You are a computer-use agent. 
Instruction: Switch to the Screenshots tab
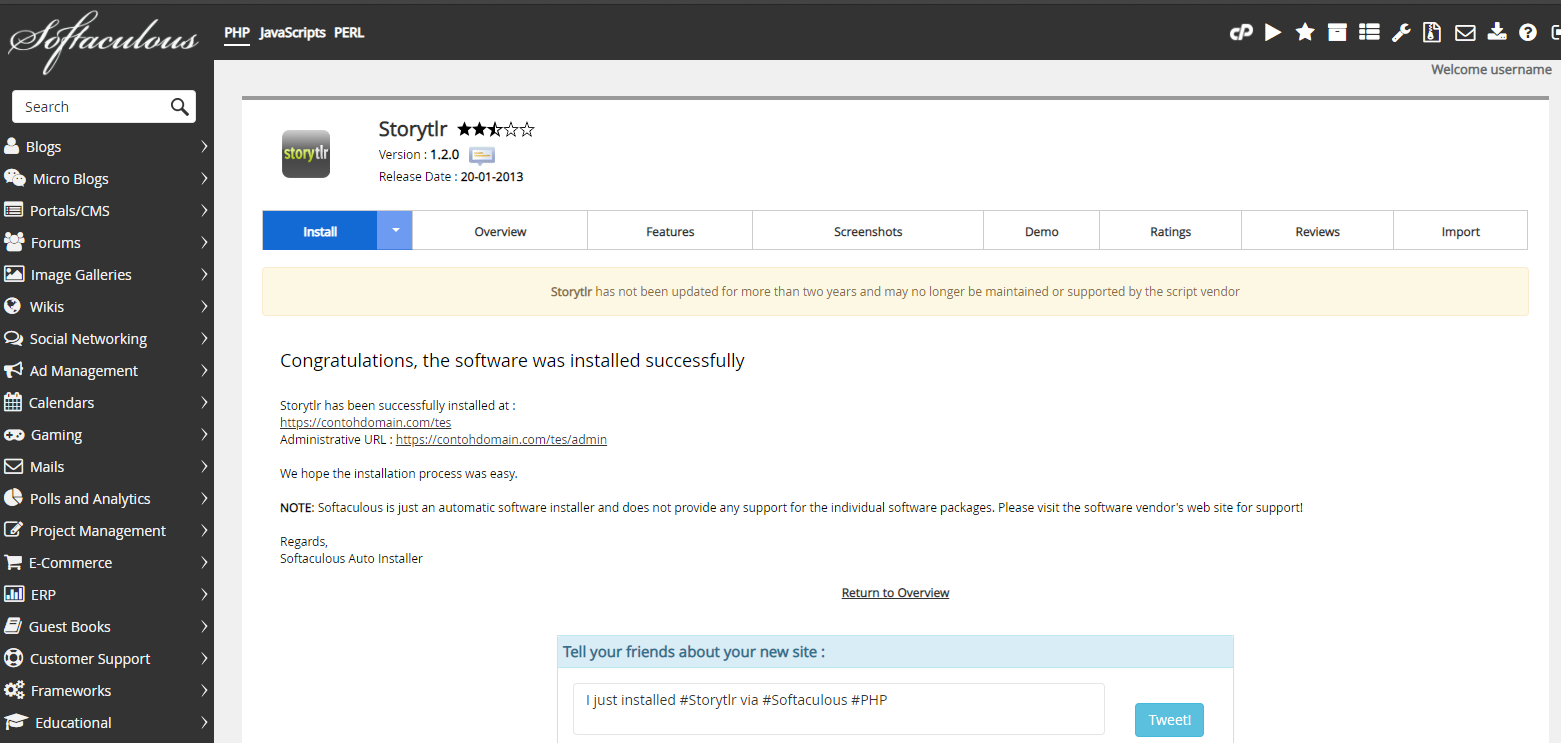pos(868,231)
